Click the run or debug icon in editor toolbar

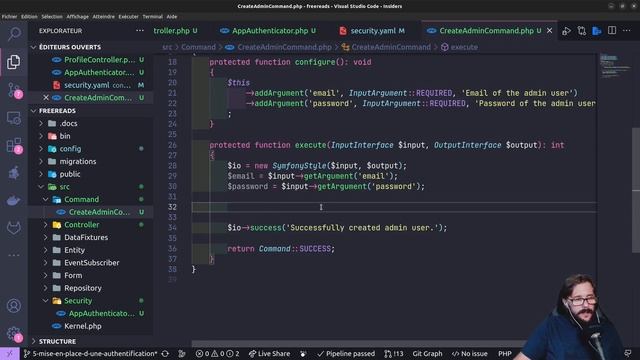[x=567, y=31]
